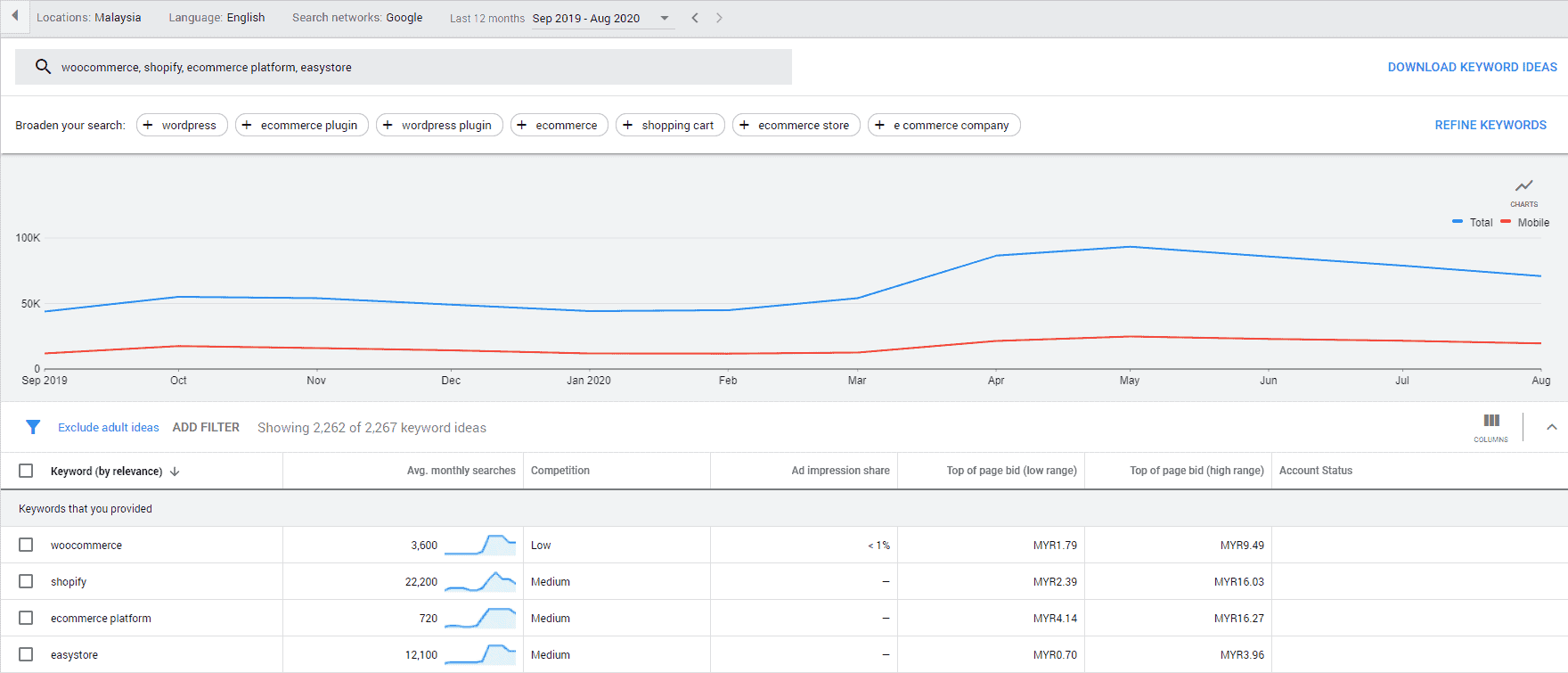Collapse the side panel with the left arrow
The height and width of the screenshot is (673, 1568).
point(15,16)
